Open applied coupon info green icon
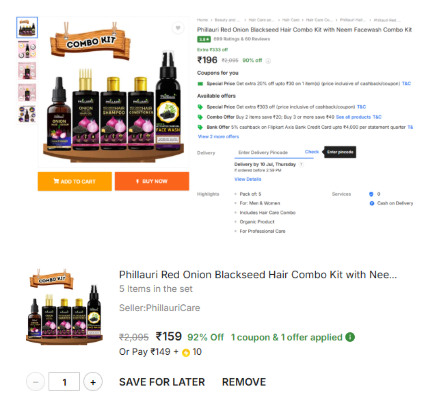Viewport: 437px width, 407px height. (x=350, y=337)
